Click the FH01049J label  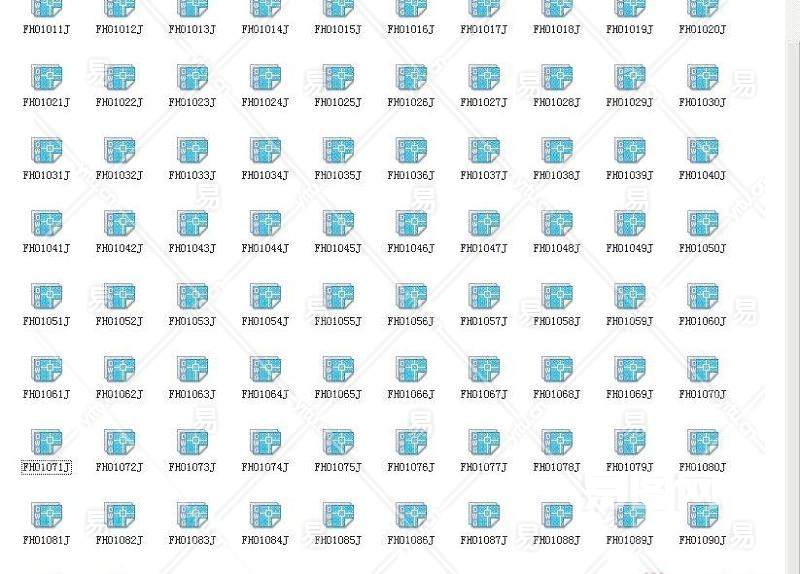point(630,248)
